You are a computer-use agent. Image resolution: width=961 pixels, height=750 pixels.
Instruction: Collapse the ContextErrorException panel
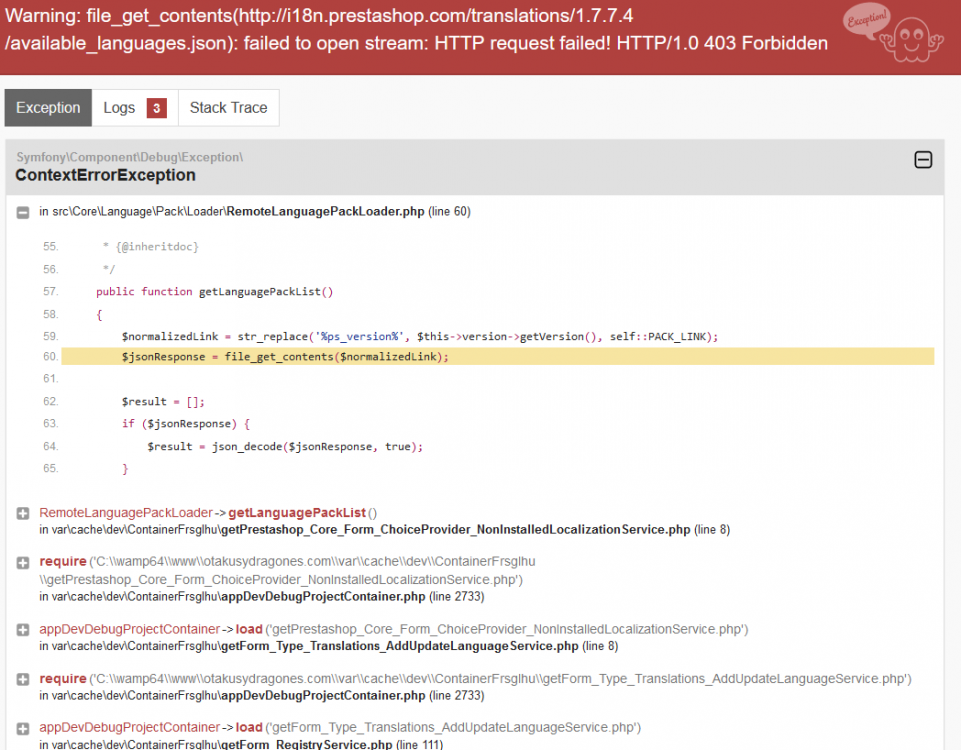click(x=923, y=160)
